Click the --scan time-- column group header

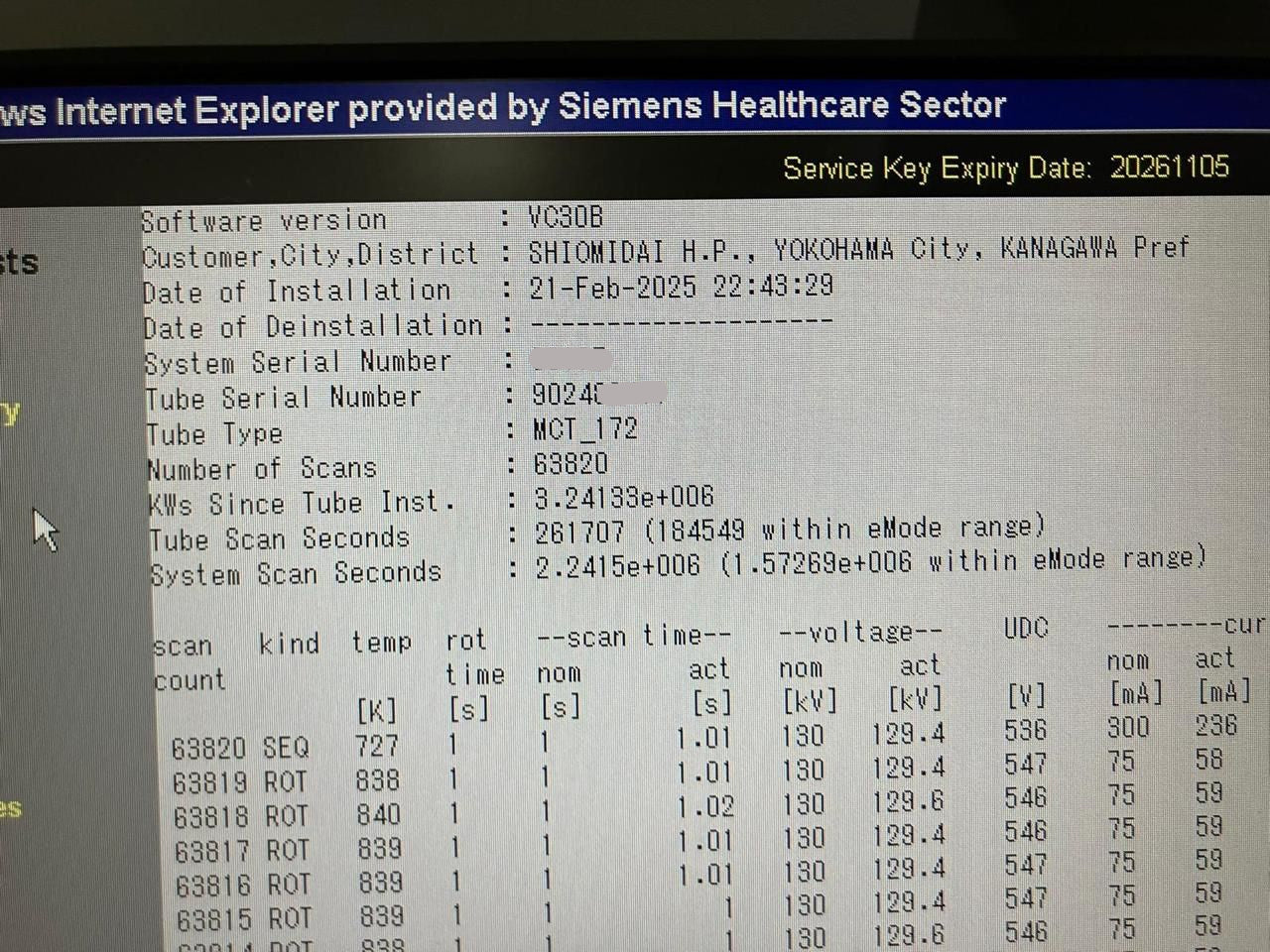coord(634,636)
